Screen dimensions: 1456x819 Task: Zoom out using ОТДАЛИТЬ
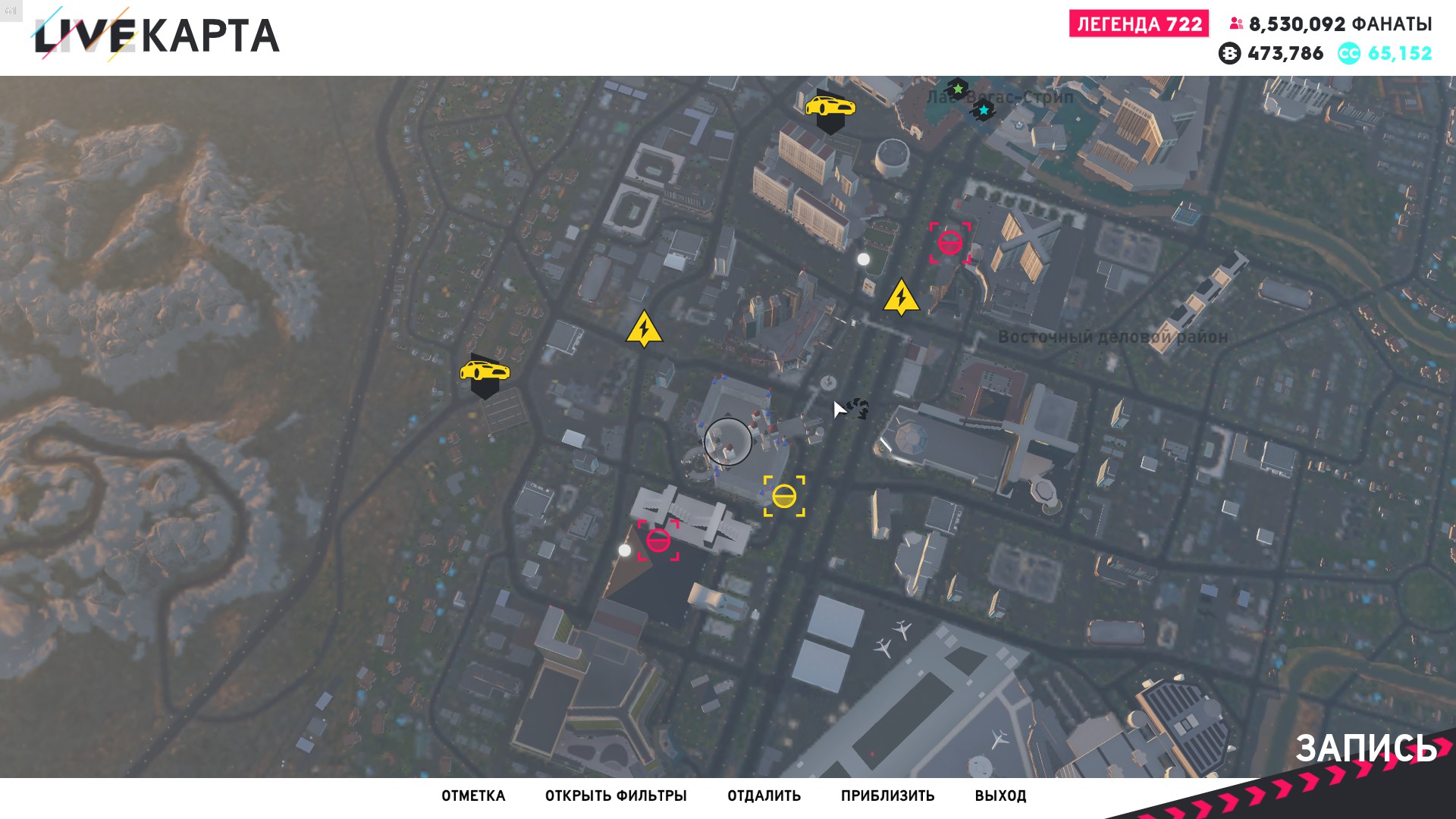tap(764, 796)
